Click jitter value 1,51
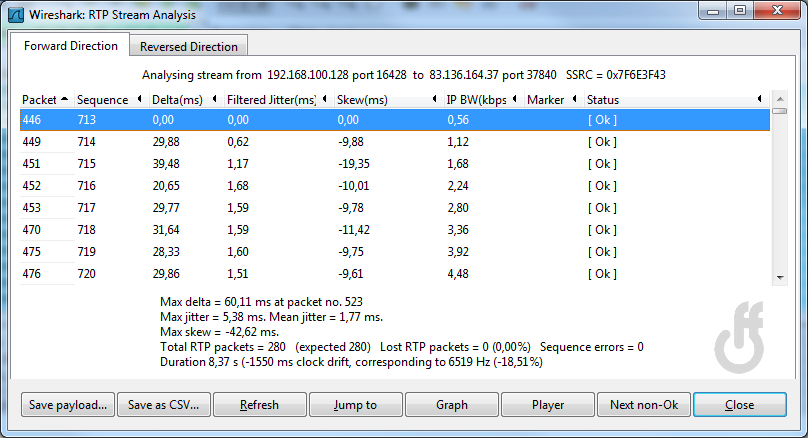Viewport: 808px width, 438px height. [238, 274]
